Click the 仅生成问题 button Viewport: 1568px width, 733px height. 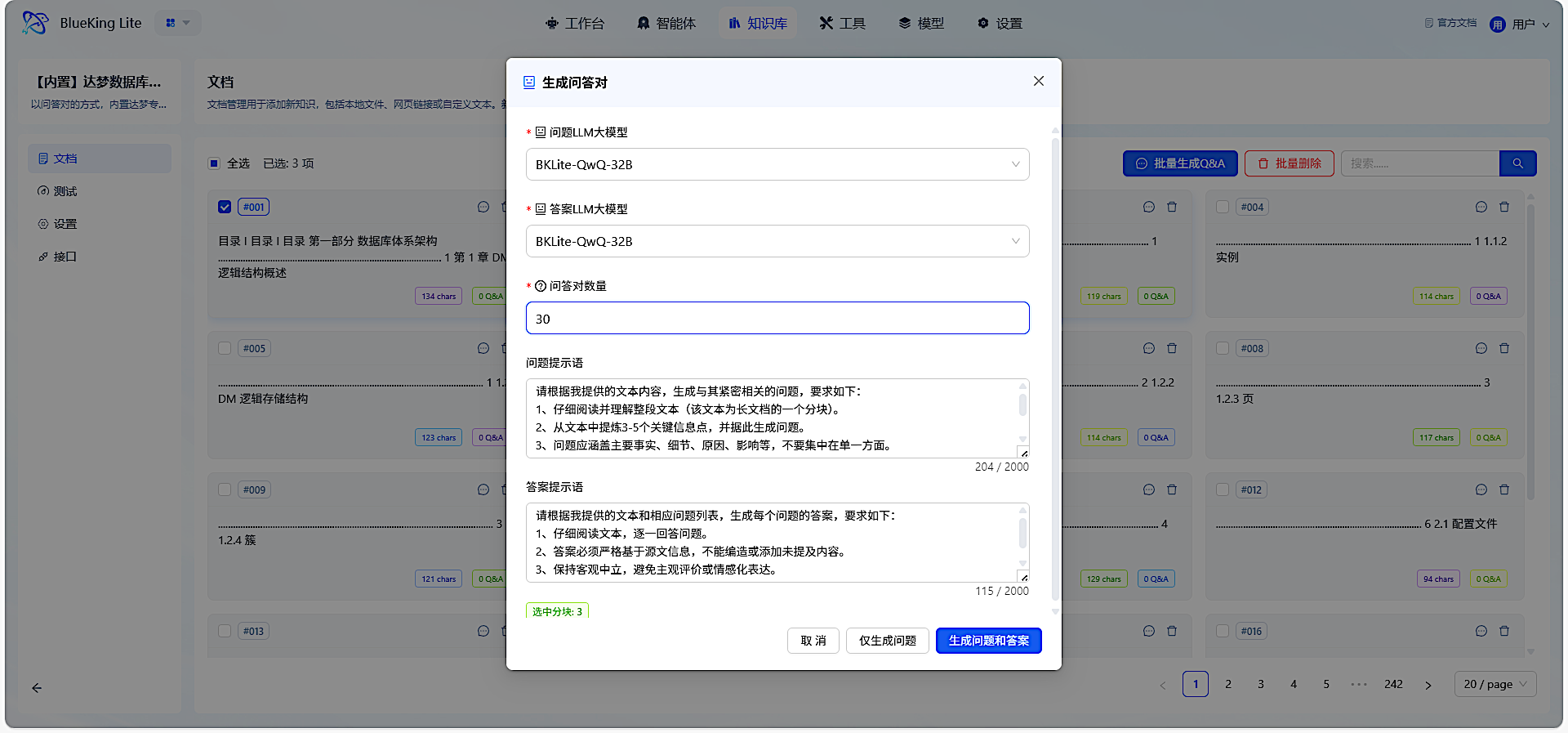887,641
